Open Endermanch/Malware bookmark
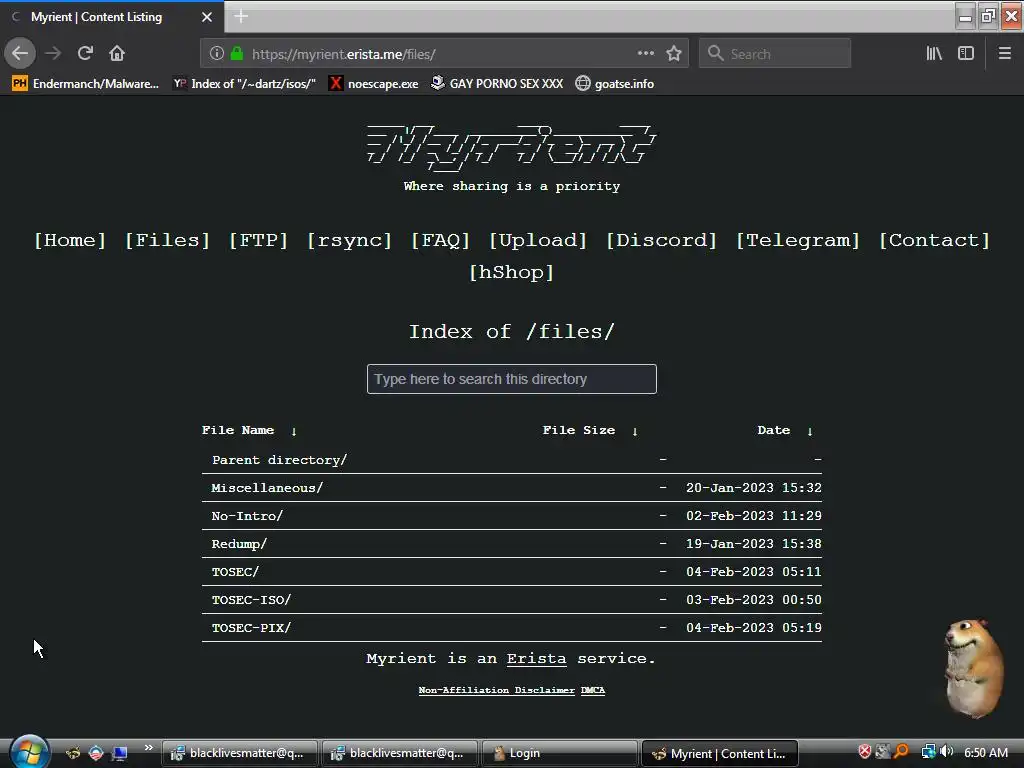The image size is (1024, 768). click(86, 84)
